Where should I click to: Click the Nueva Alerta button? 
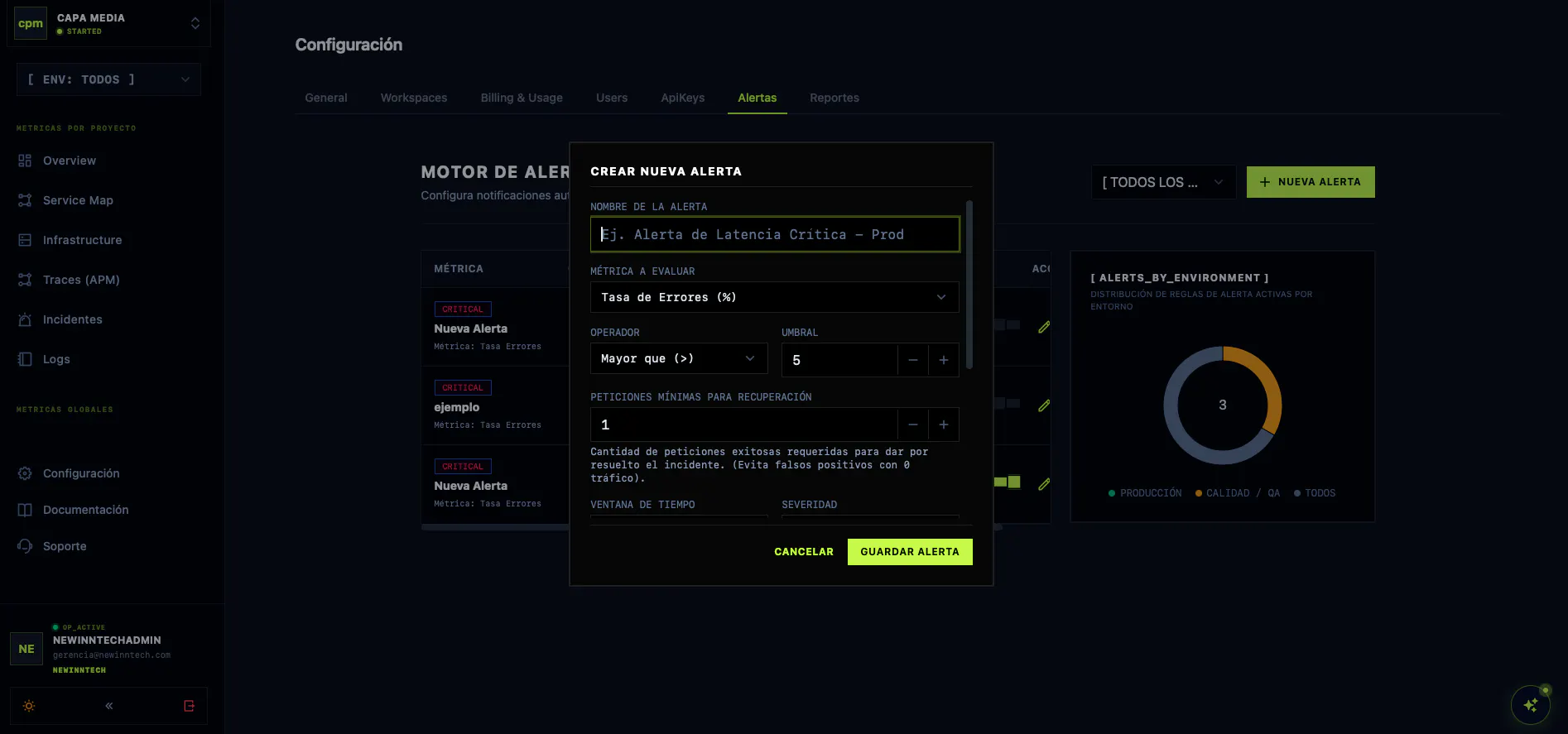click(1311, 182)
